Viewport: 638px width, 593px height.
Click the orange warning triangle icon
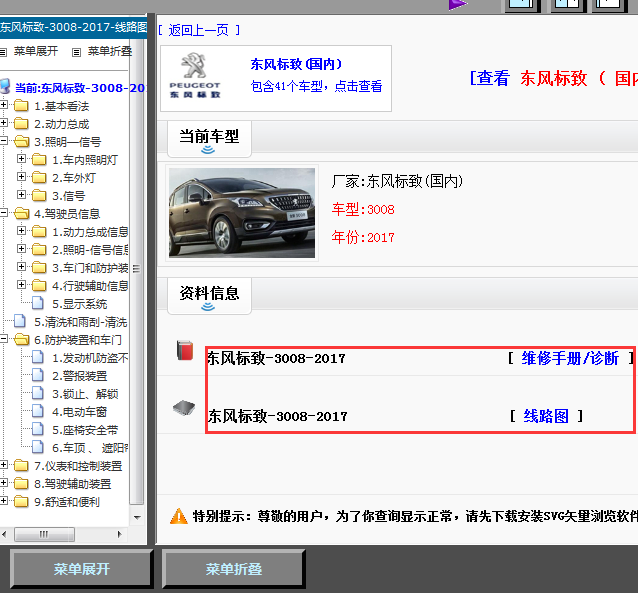tap(179, 516)
